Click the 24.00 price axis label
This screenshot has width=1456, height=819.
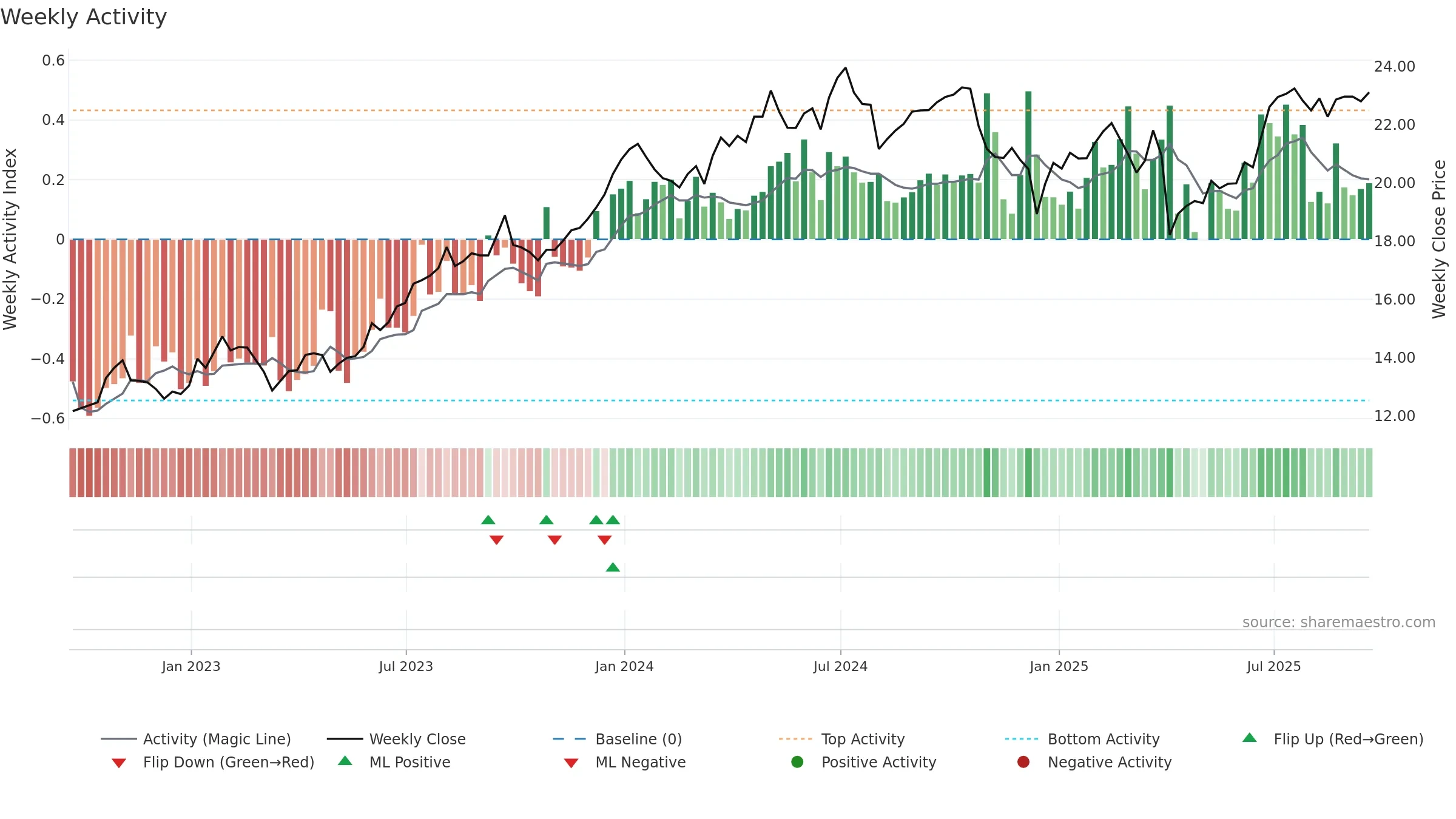(1395, 66)
